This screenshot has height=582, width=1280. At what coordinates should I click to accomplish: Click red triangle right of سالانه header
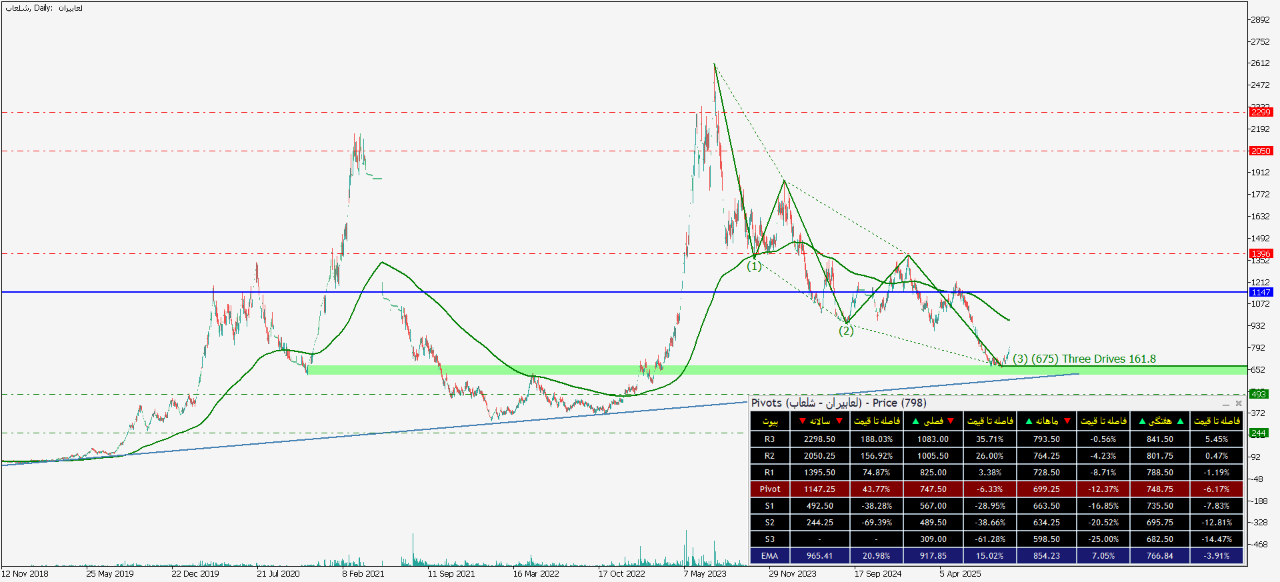839,421
